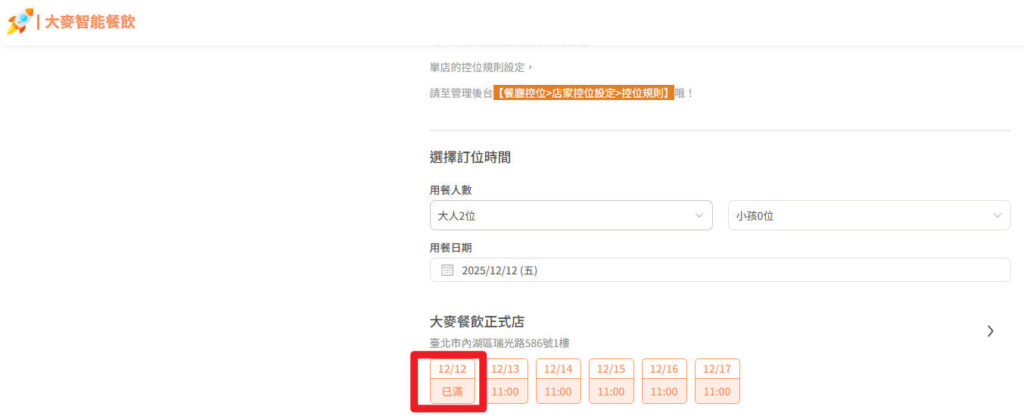Click the down arrow of 小孩0位 selector
Image resolution: width=1024 pixels, height=416 pixels.
997,216
